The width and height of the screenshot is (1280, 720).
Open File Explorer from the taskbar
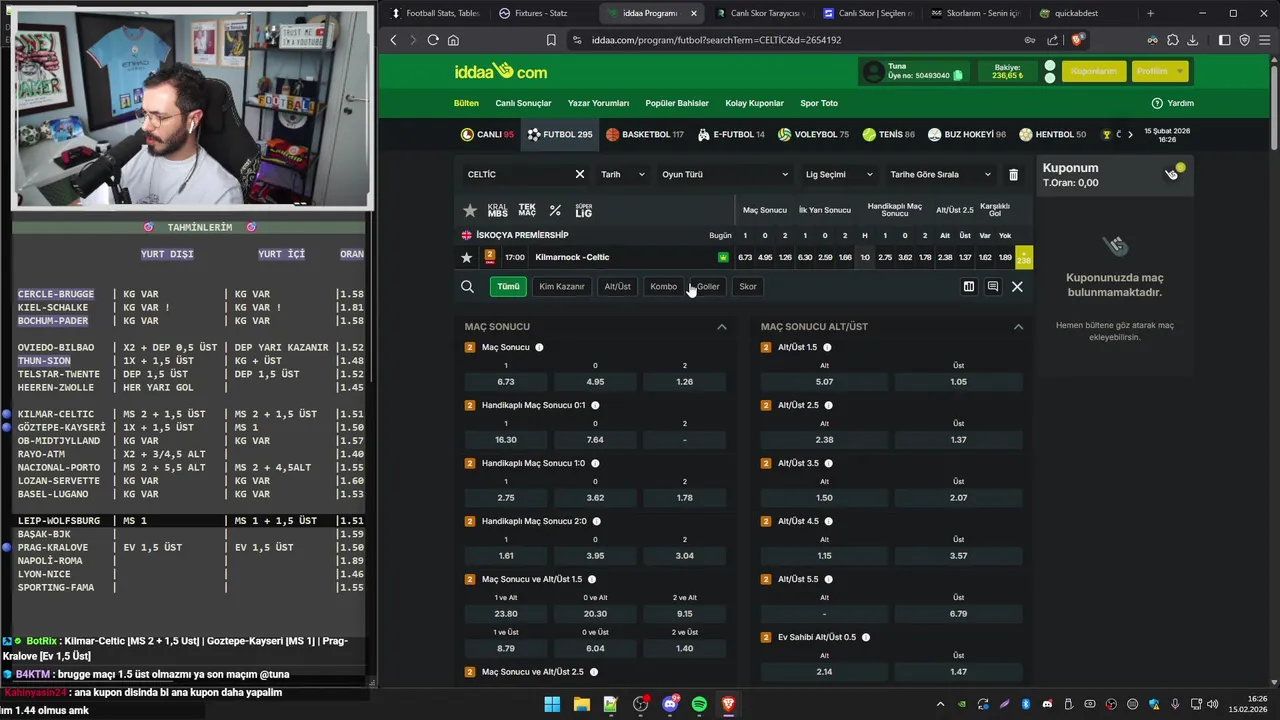(x=581, y=704)
